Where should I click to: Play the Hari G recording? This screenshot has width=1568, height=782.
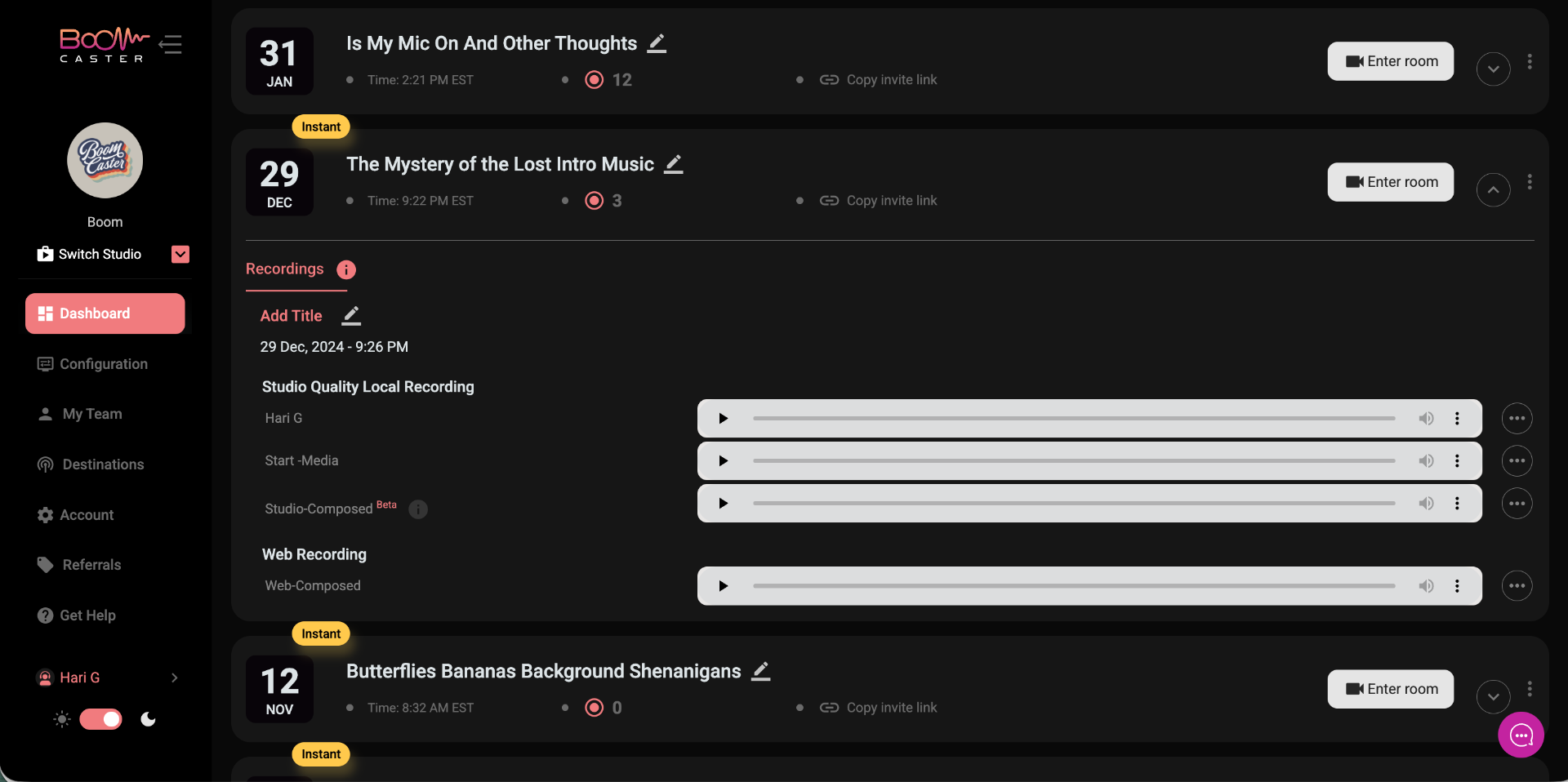click(723, 419)
